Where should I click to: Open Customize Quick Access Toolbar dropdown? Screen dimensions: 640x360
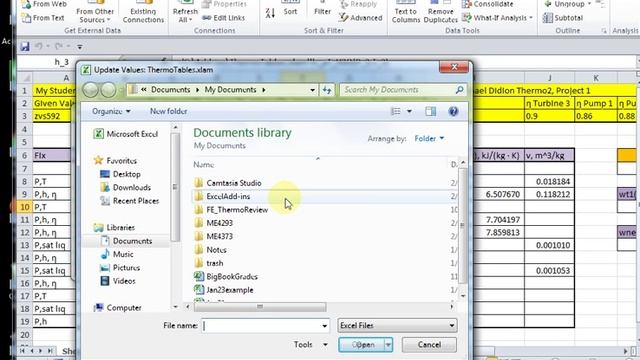coord(80,47)
